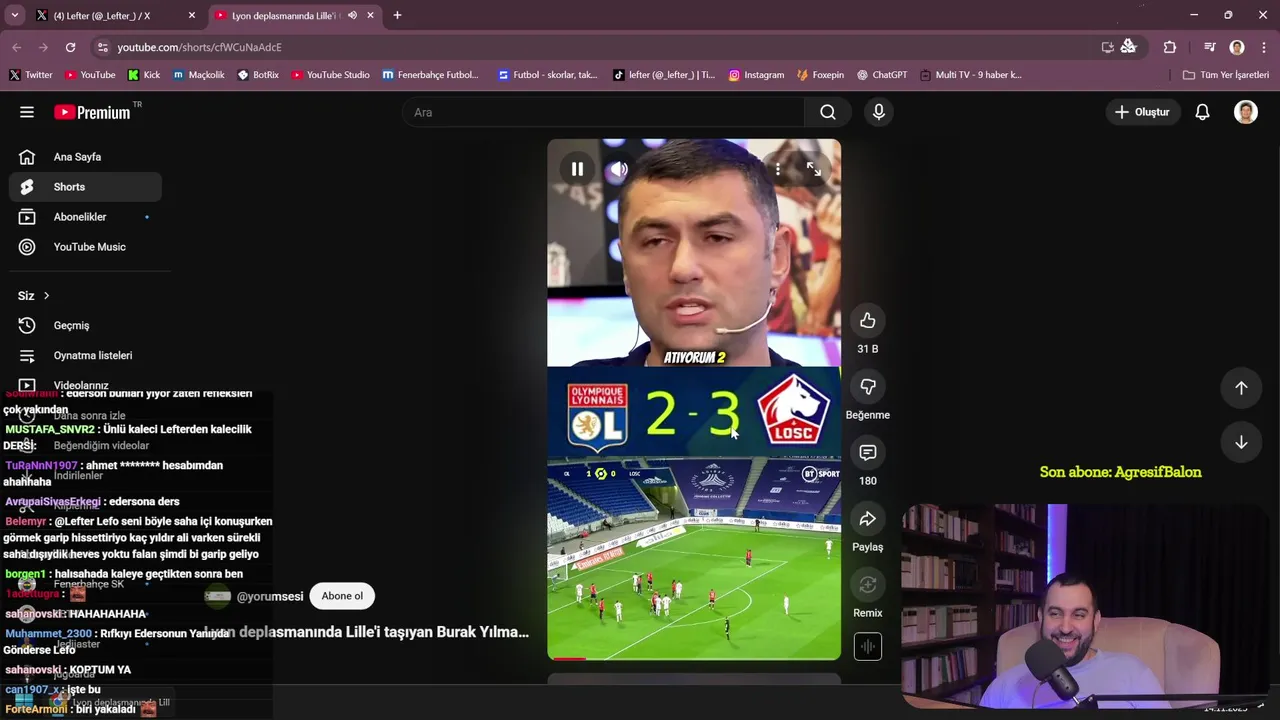Image resolution: width=1280 pixels, height=720 pixels.
Task: Open YouTube Music in sidebar
Action: pyautogui.click(x=85, y=247)
